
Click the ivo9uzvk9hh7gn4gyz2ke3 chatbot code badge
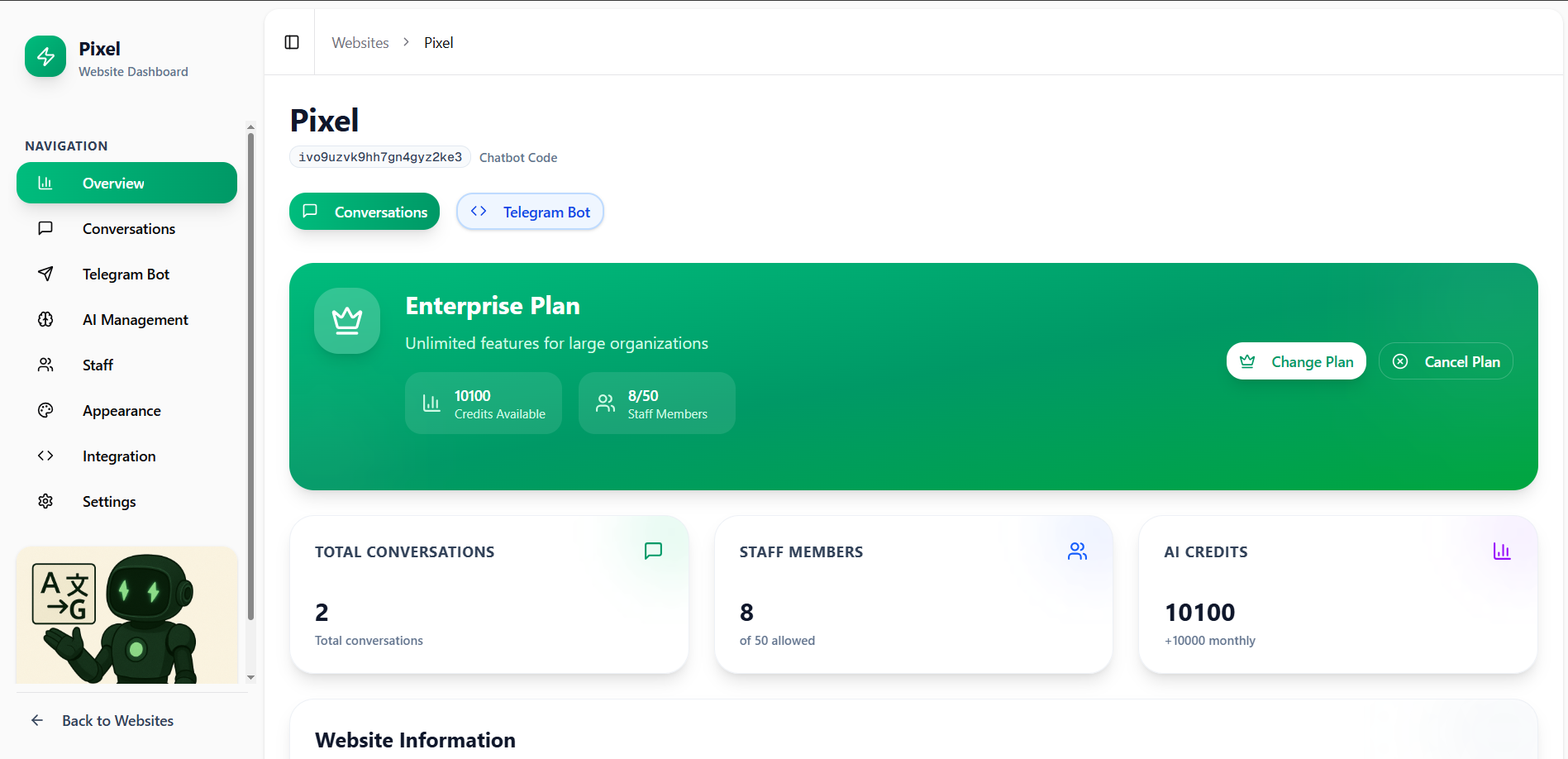[x=379, y=156]
